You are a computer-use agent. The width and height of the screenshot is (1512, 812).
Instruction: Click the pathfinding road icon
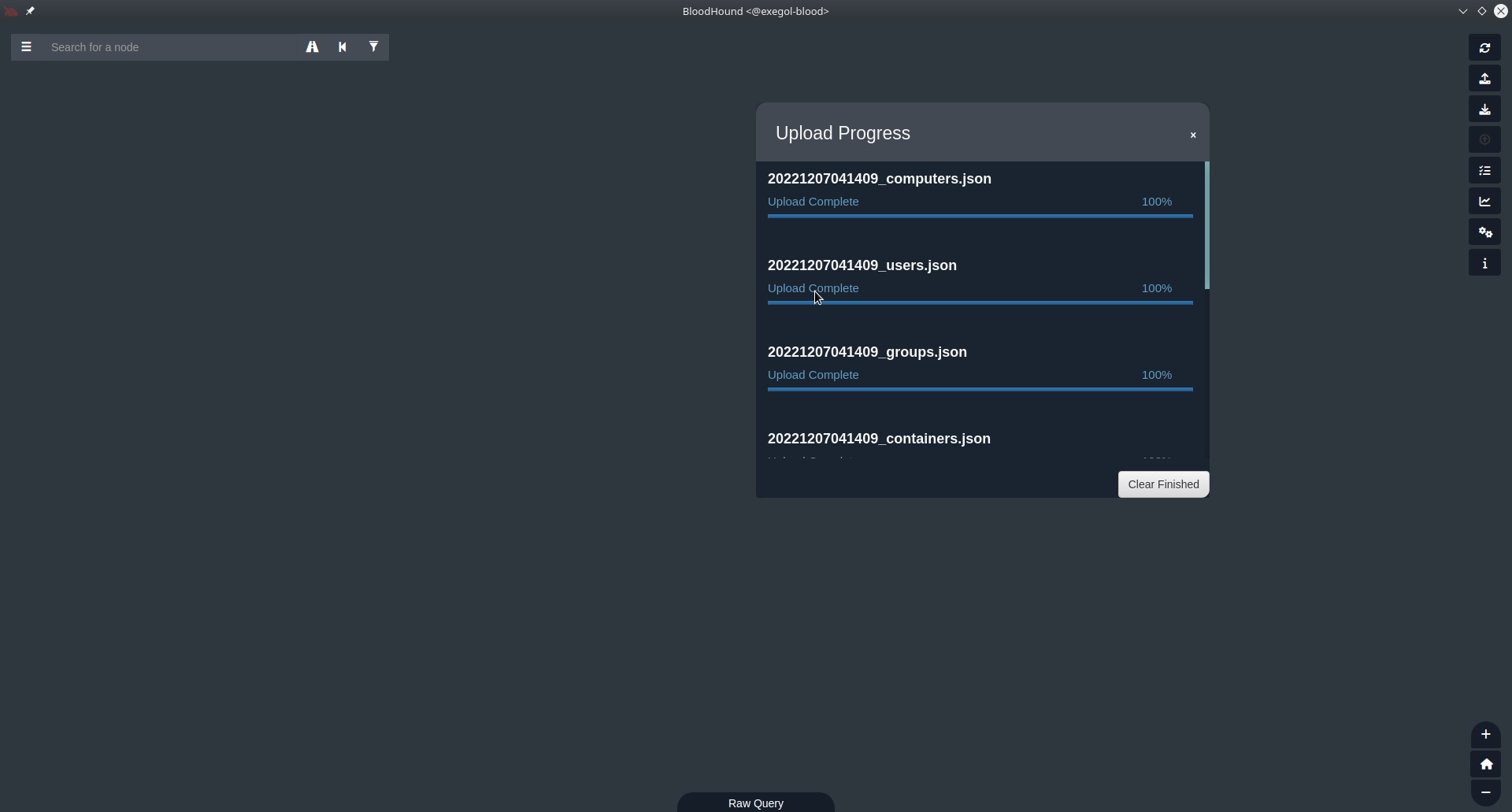pos(313,47)
